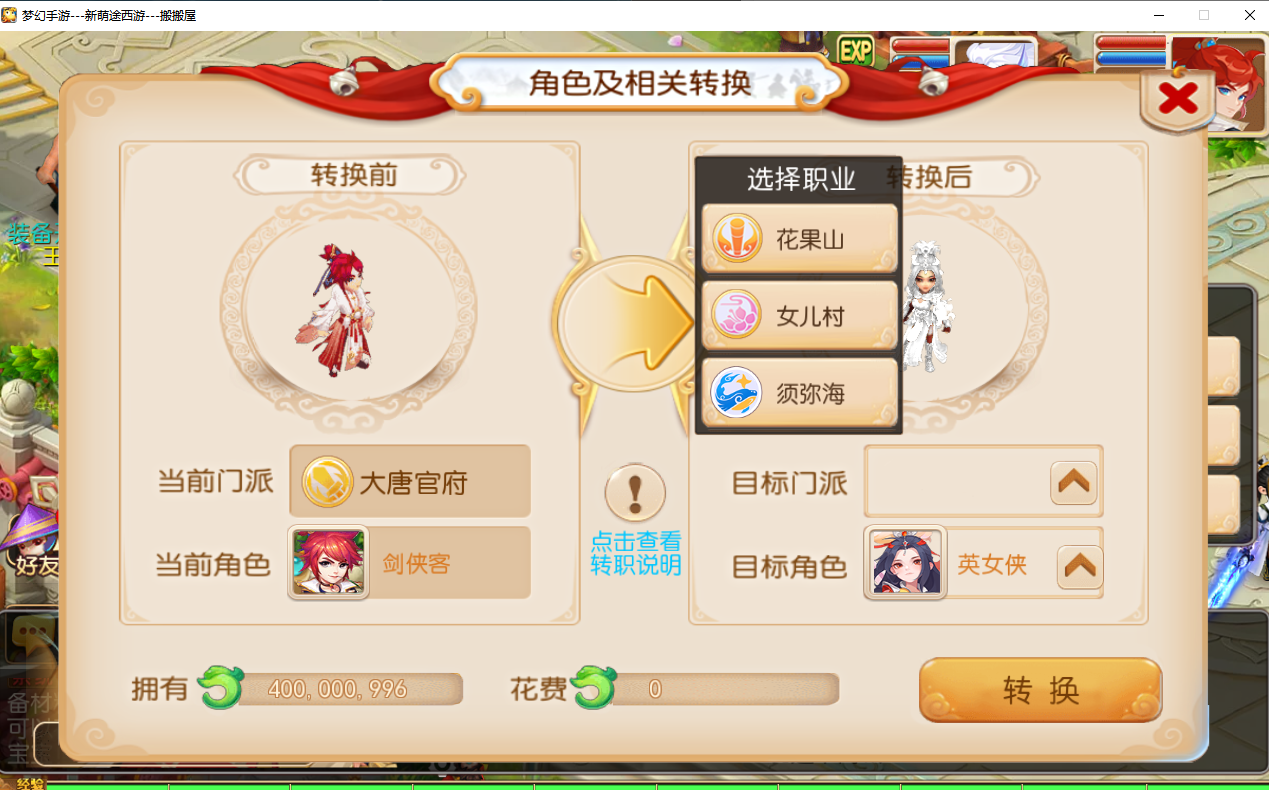Open the empty 目标门派 selection field
1269x790 pixels.
[x=983, y=483]
